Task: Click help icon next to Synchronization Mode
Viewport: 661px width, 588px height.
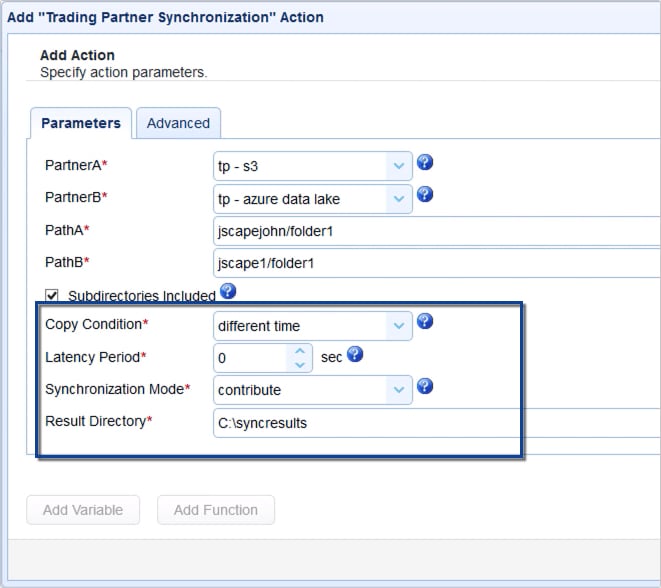Action: pos(425,386)
